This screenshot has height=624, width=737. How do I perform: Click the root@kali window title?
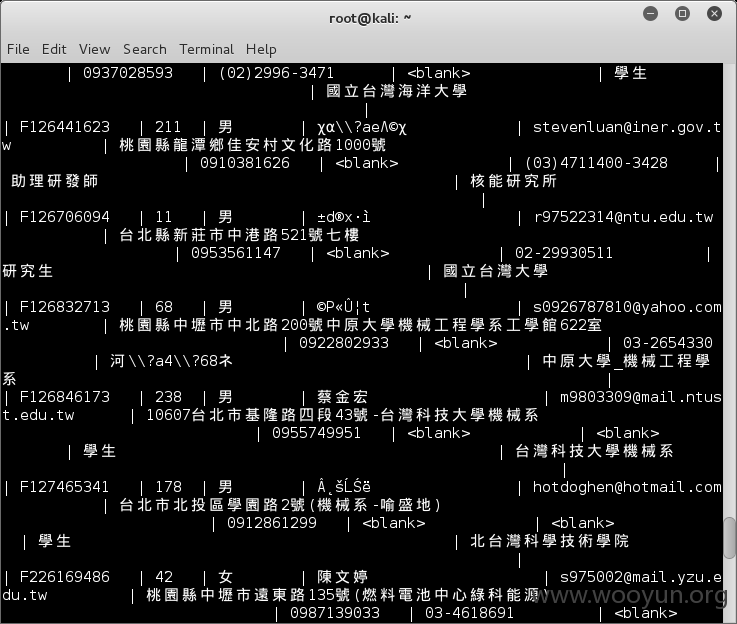point(370,19)
